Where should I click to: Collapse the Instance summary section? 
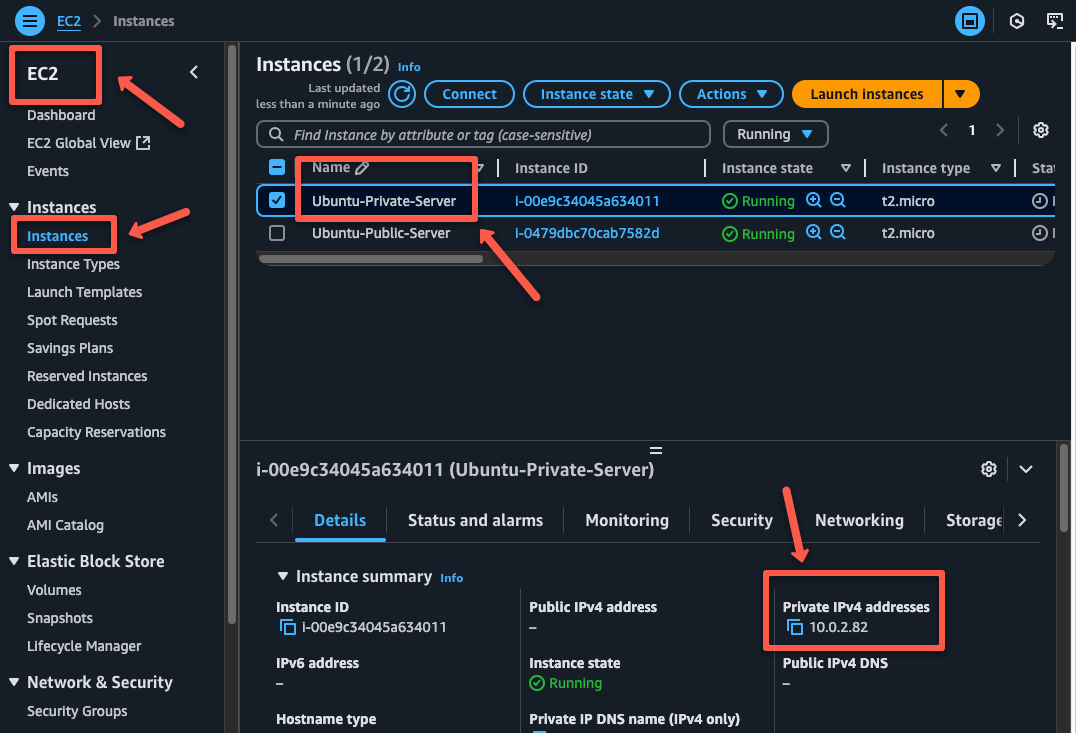point(283,576)
